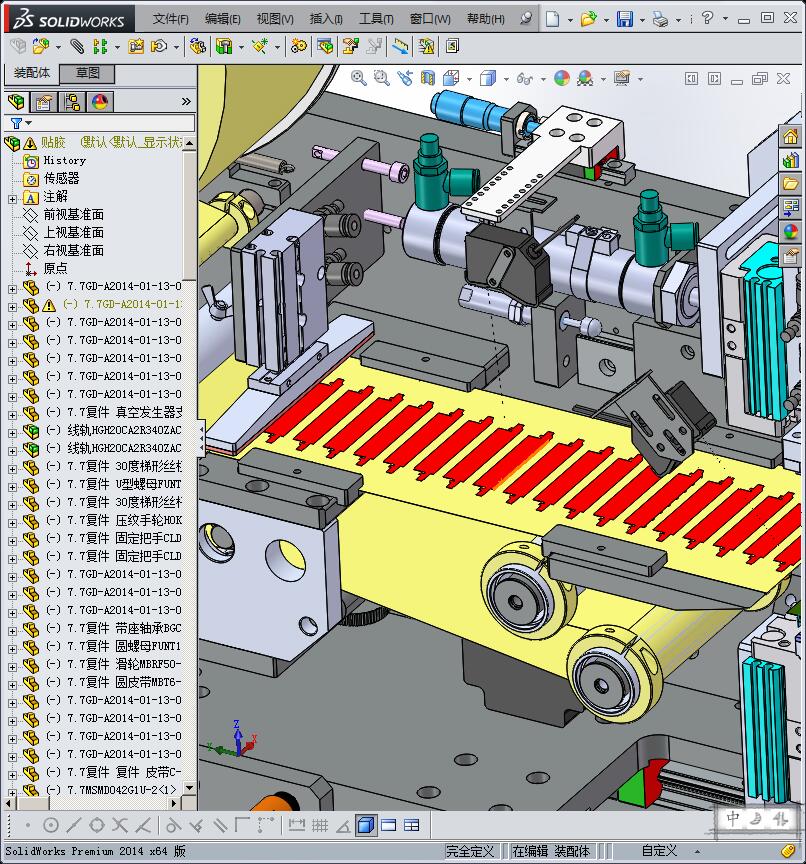Open the Design Library task pane icon

(x=791, y=160)
